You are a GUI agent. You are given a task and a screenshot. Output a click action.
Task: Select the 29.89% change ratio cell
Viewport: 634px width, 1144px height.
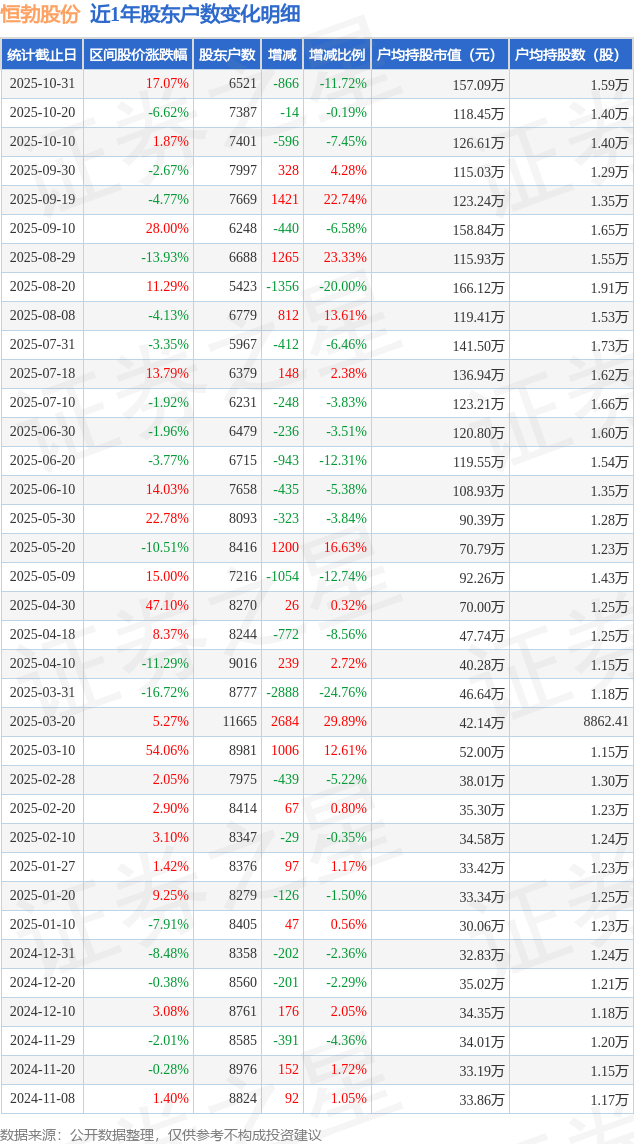point(345,722)
